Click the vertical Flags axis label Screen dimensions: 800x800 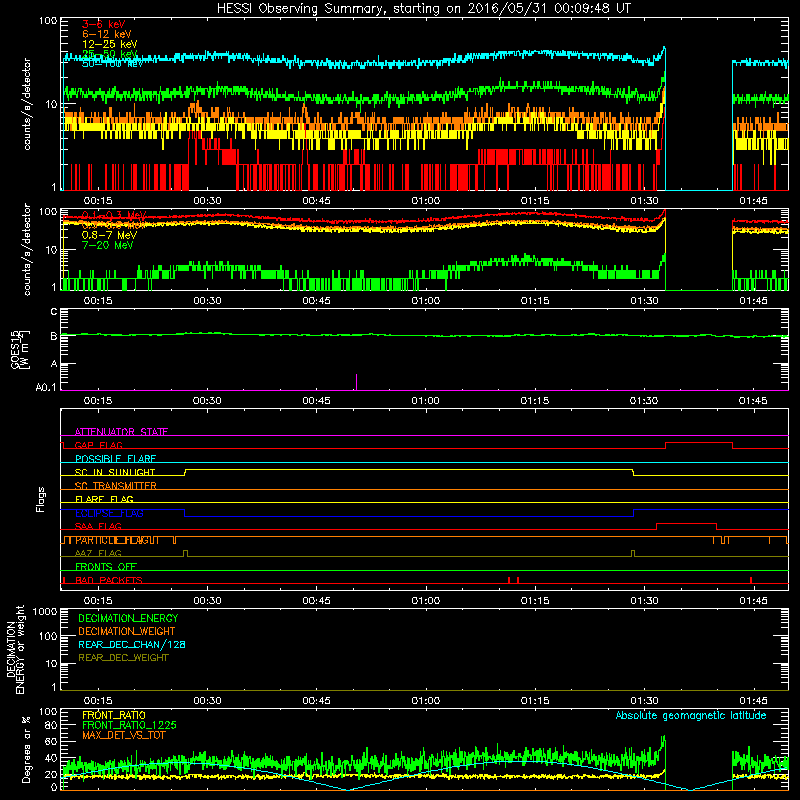coord(41,499)
